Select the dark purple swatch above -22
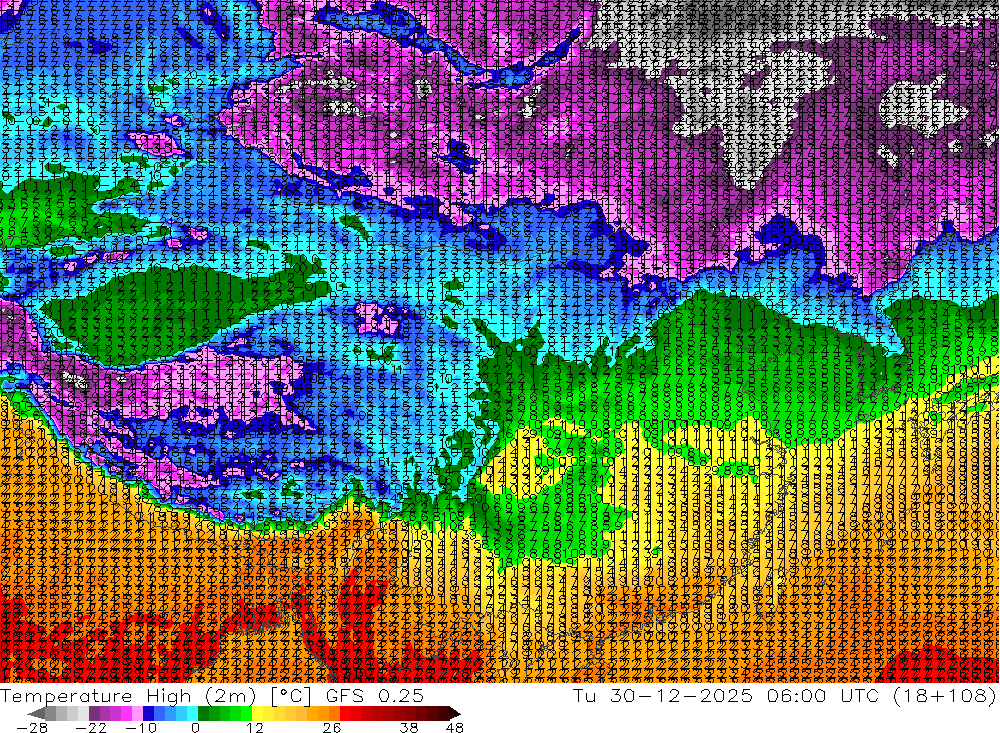 [x=94, y=713]
